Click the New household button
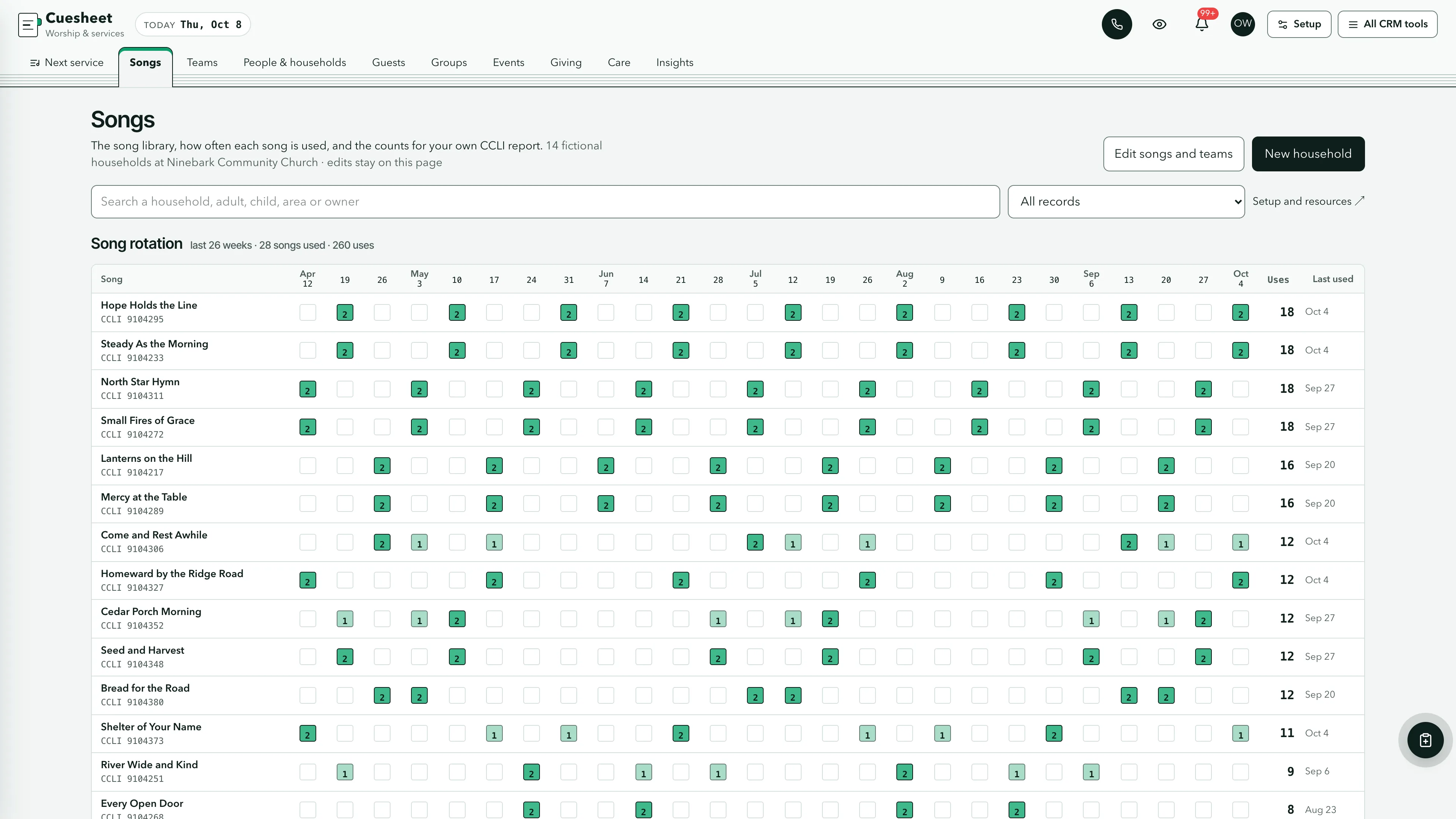The width and height of the screenshot is (1456, 819). pos(1308,154)
